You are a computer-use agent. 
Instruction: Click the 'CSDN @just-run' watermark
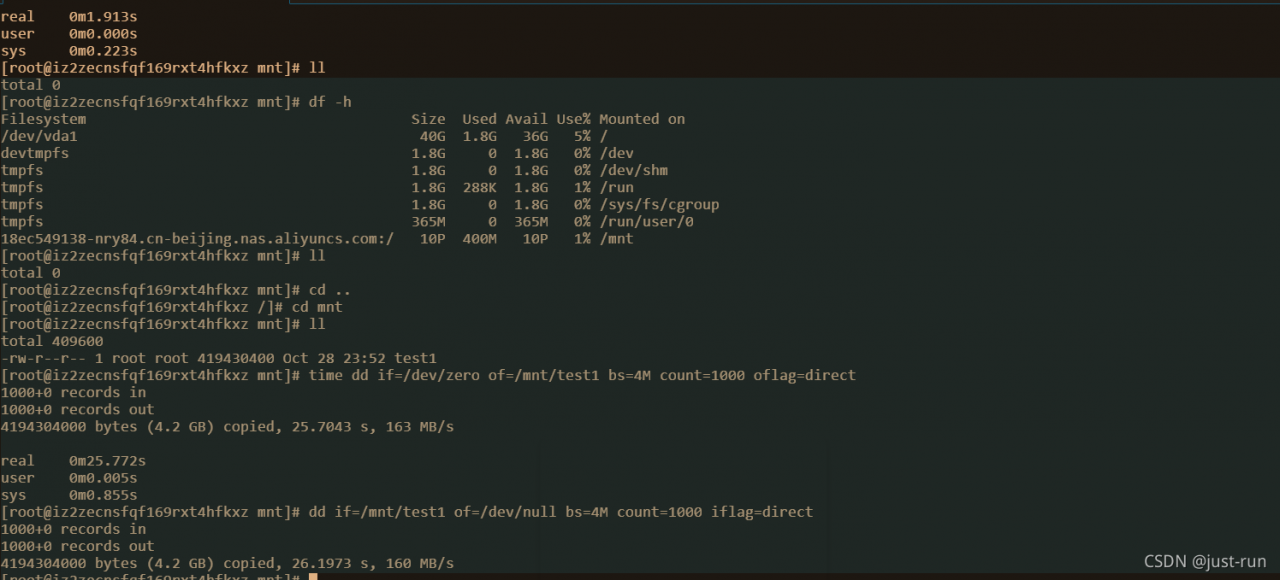tap(1205, 561)
